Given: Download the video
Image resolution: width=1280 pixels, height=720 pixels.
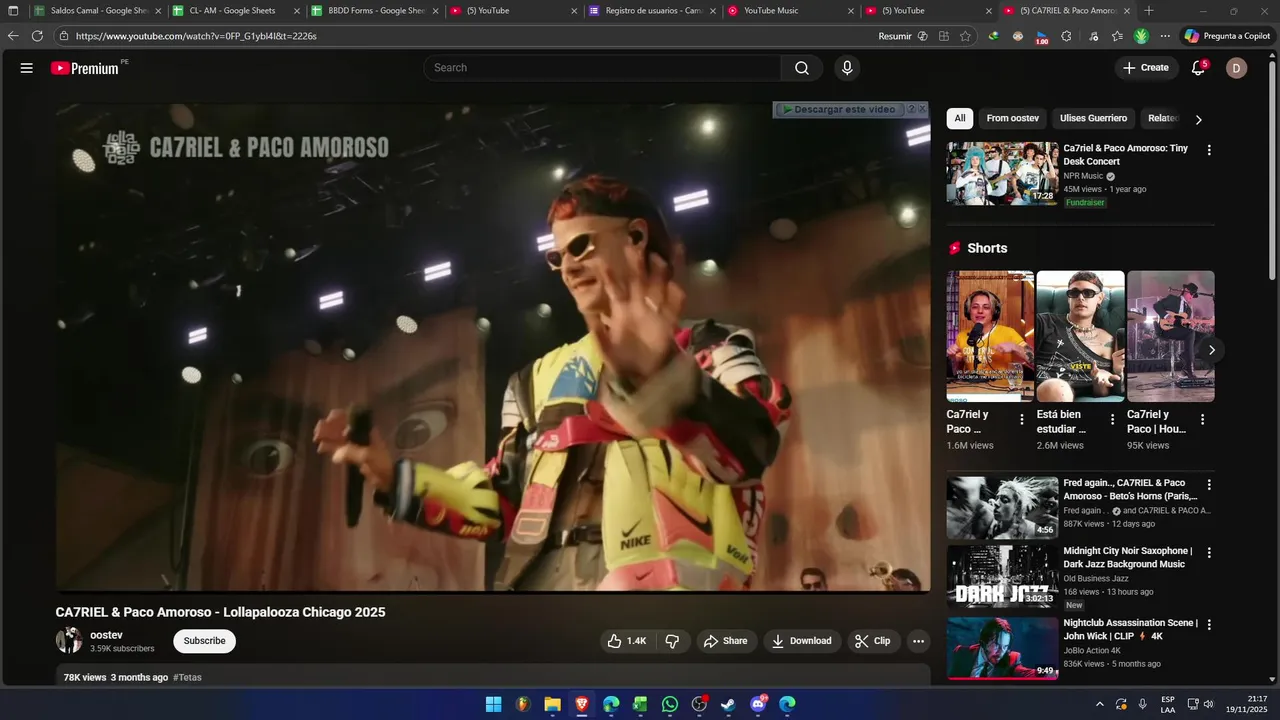Looking at the screenshot, I should 802,641.
